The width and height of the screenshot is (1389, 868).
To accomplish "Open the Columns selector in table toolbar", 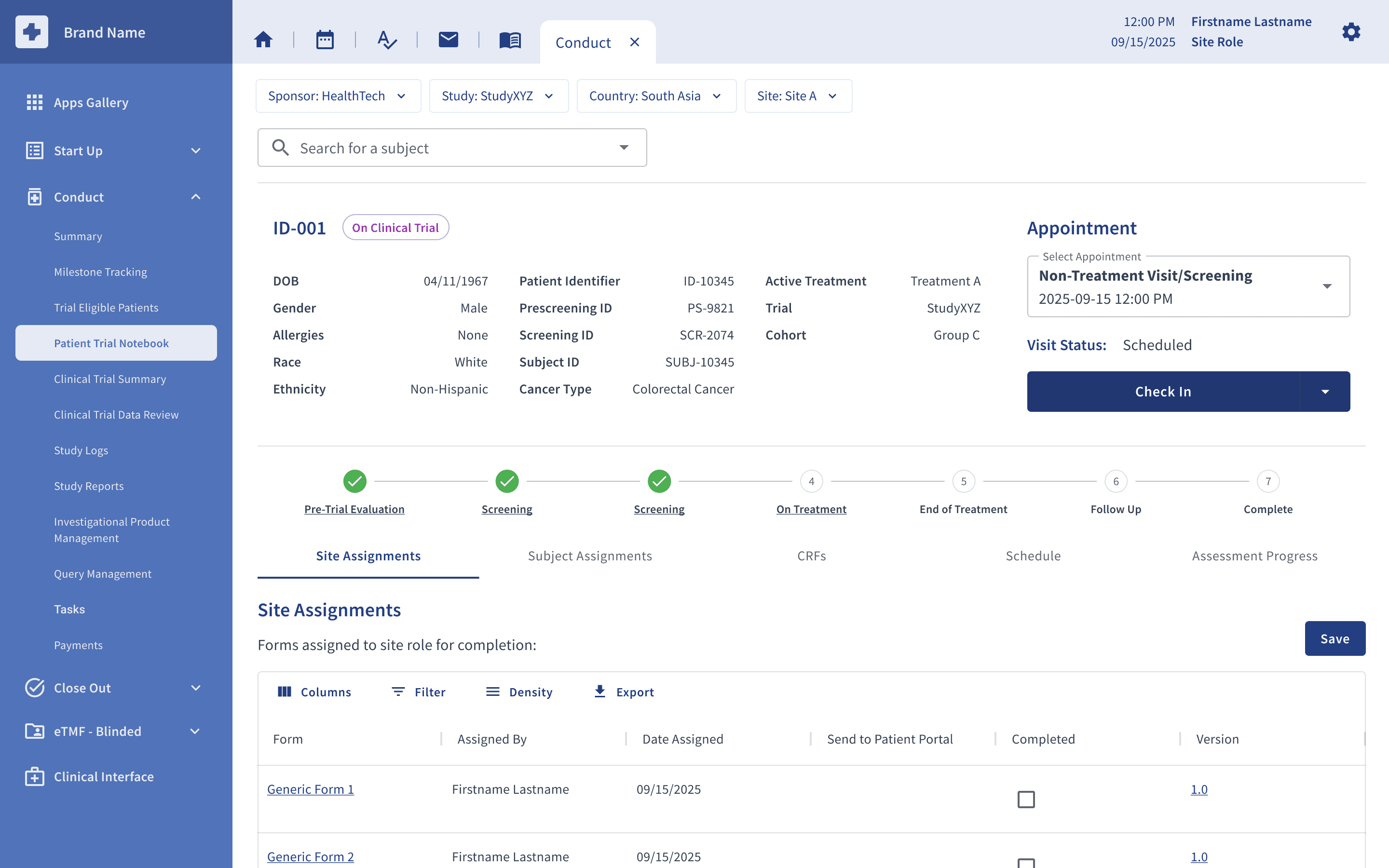I will [x=314, y=692].
